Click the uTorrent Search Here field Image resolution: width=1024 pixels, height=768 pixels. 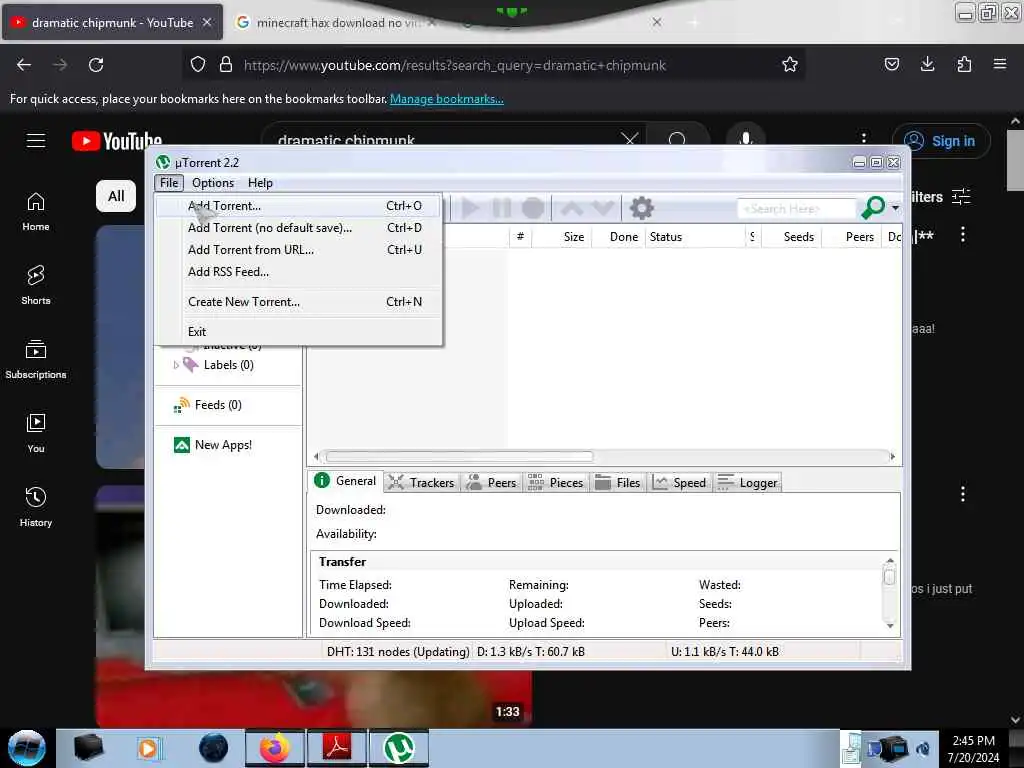coord(797,209)
